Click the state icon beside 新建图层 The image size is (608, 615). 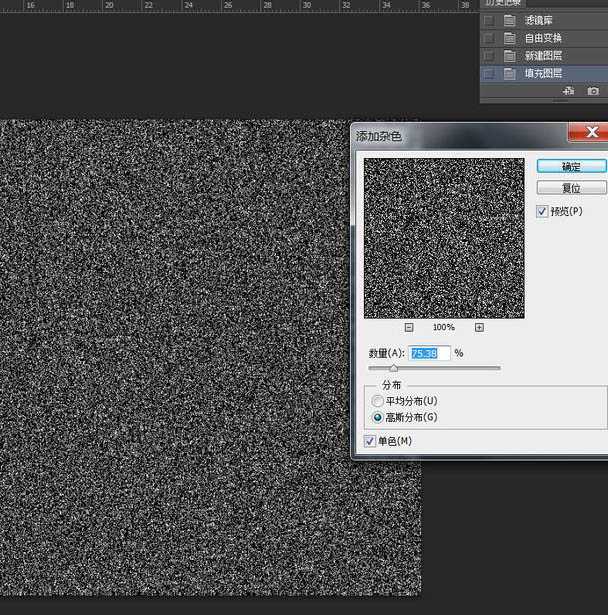pyautogui.click(x=510, y=56)
